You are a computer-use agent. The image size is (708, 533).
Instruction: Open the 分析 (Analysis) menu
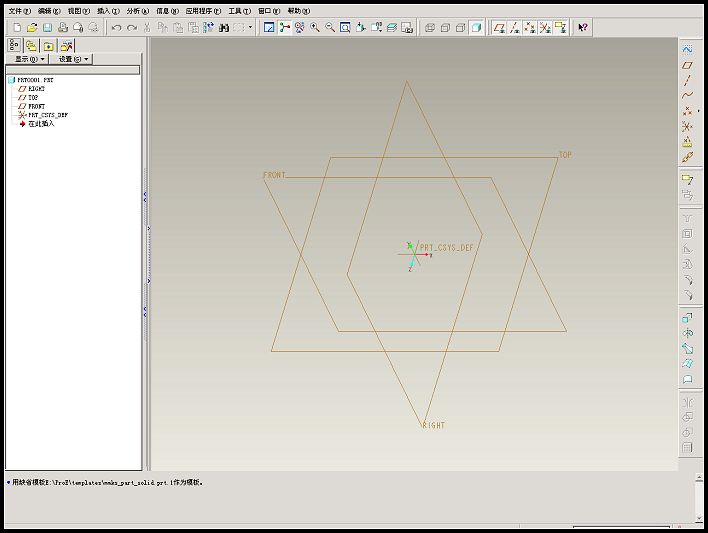(x=137, y=11)
